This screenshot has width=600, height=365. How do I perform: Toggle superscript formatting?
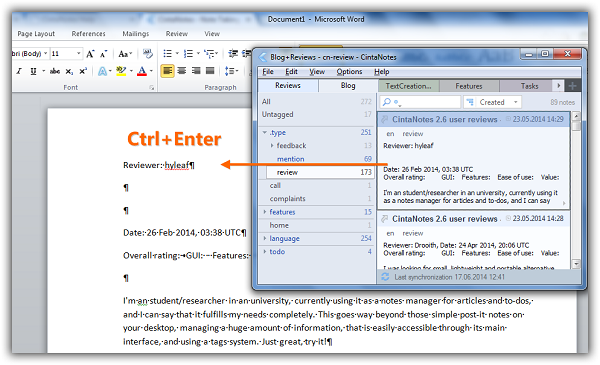[x=83, y=71]
